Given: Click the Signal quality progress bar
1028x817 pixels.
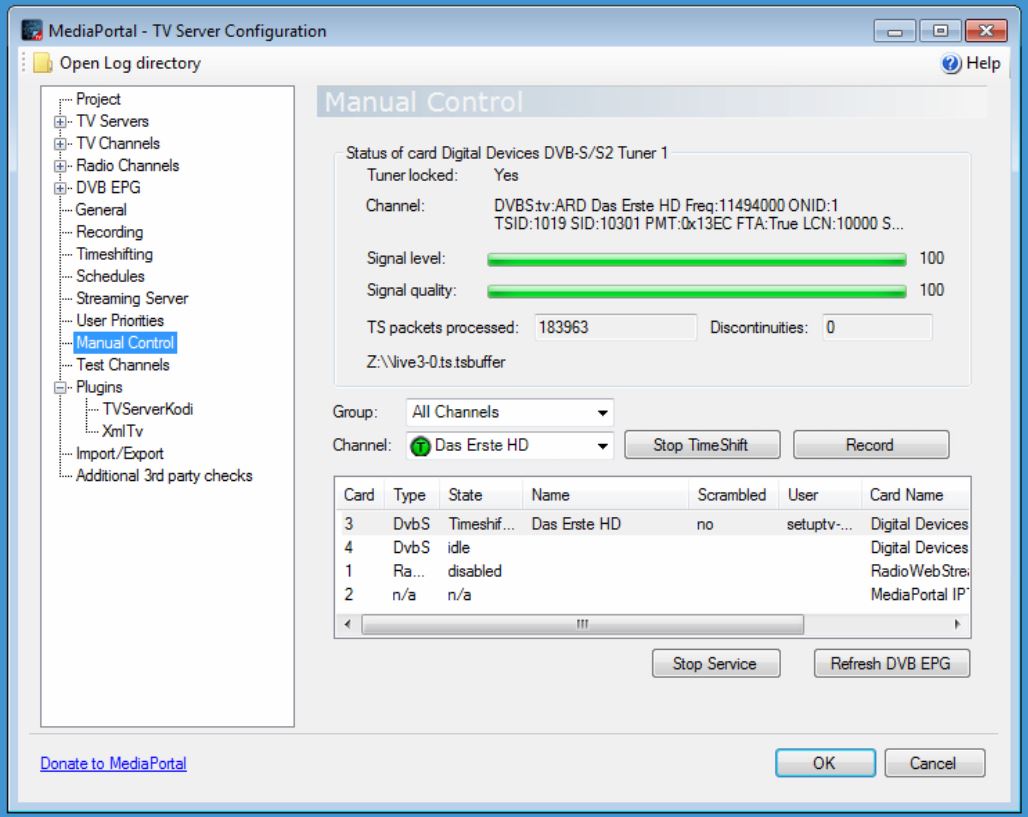Looking at the screenshot, I should tap(697, 291).
